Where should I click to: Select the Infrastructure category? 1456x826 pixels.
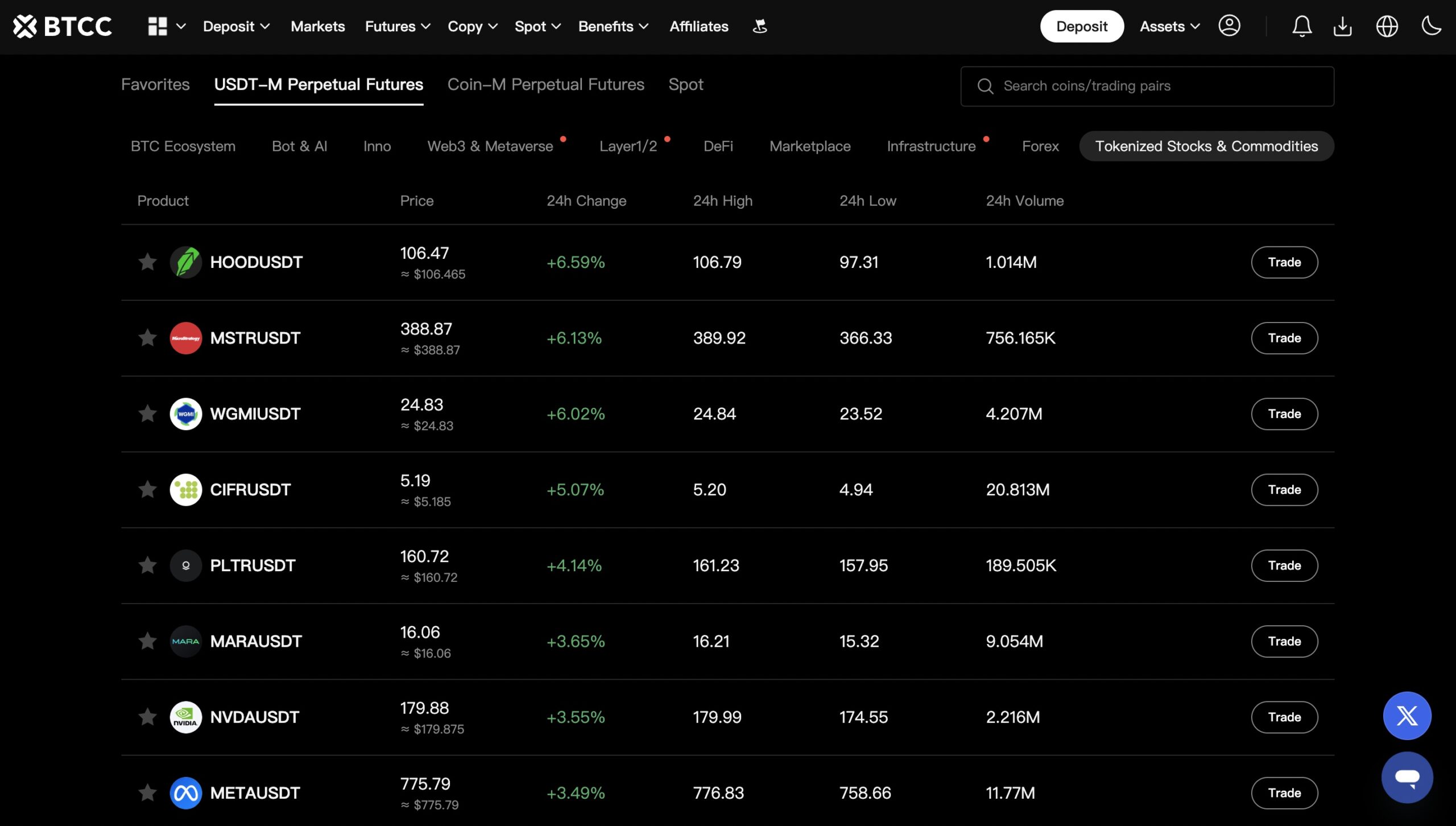(x=931, y=146)
